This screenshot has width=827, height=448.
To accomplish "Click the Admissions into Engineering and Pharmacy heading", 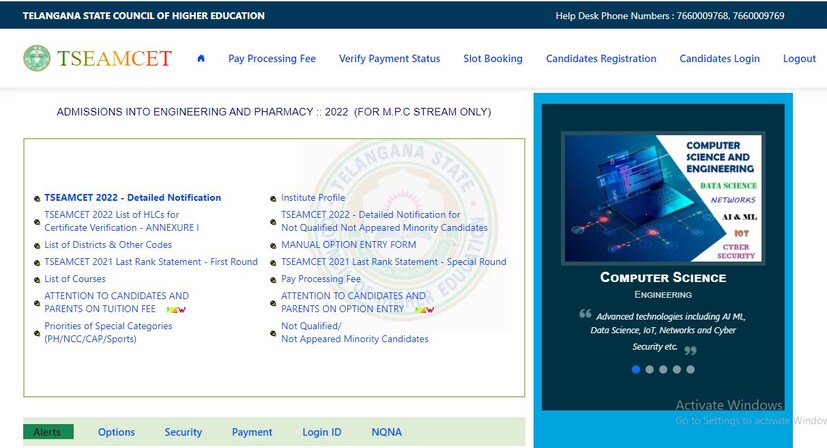I will coord(274,112).
